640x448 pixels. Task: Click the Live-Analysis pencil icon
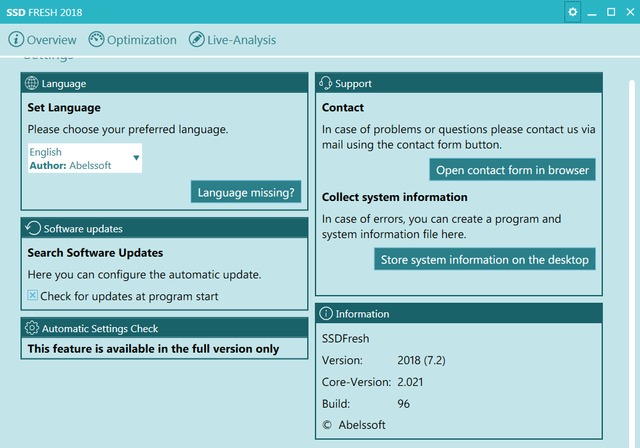click(x=196, y=40)
